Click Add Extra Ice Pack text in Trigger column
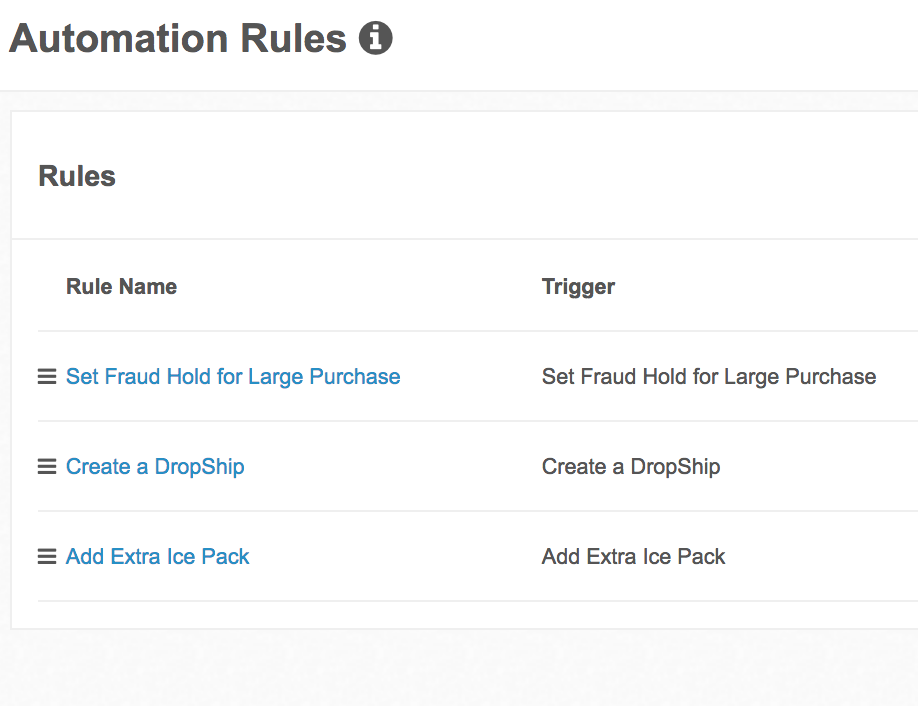The image size is (918, 706). click(x=634, y=557)
